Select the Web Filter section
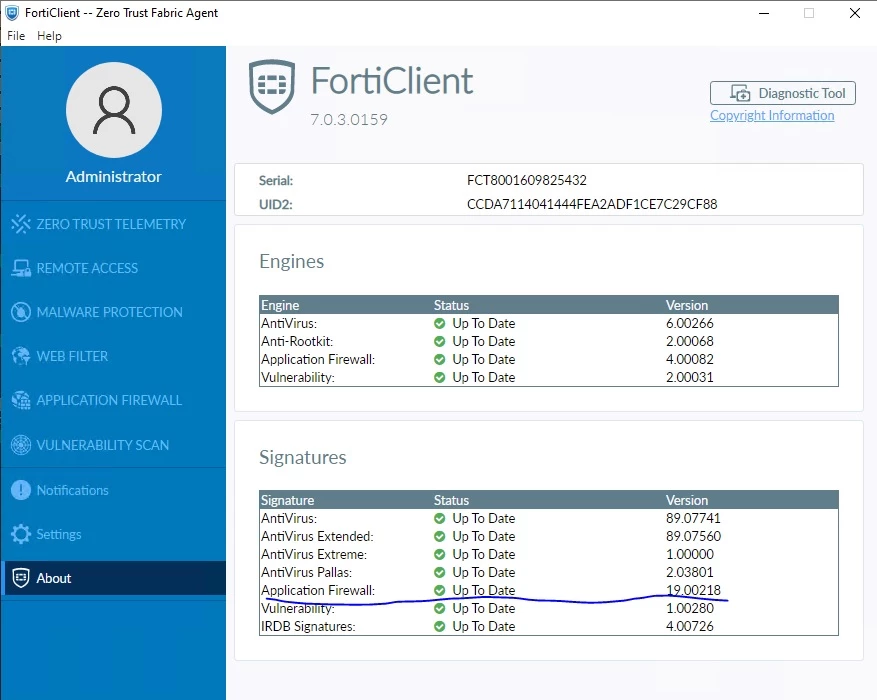Image resolution: width=877 pixels, height=700 pixels. [x=114, y=356]
